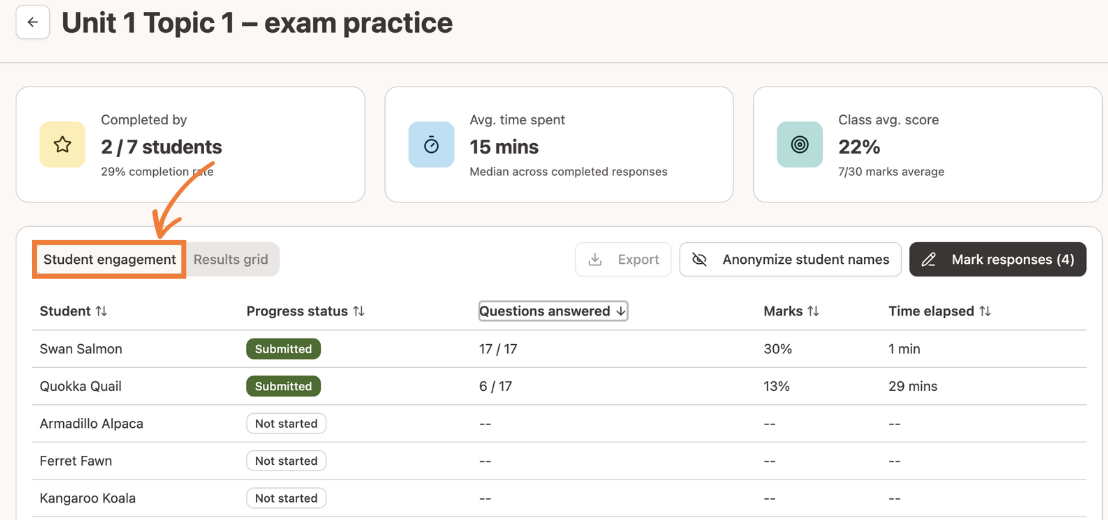
Task: Click the Export button
Action: point(623,260)
